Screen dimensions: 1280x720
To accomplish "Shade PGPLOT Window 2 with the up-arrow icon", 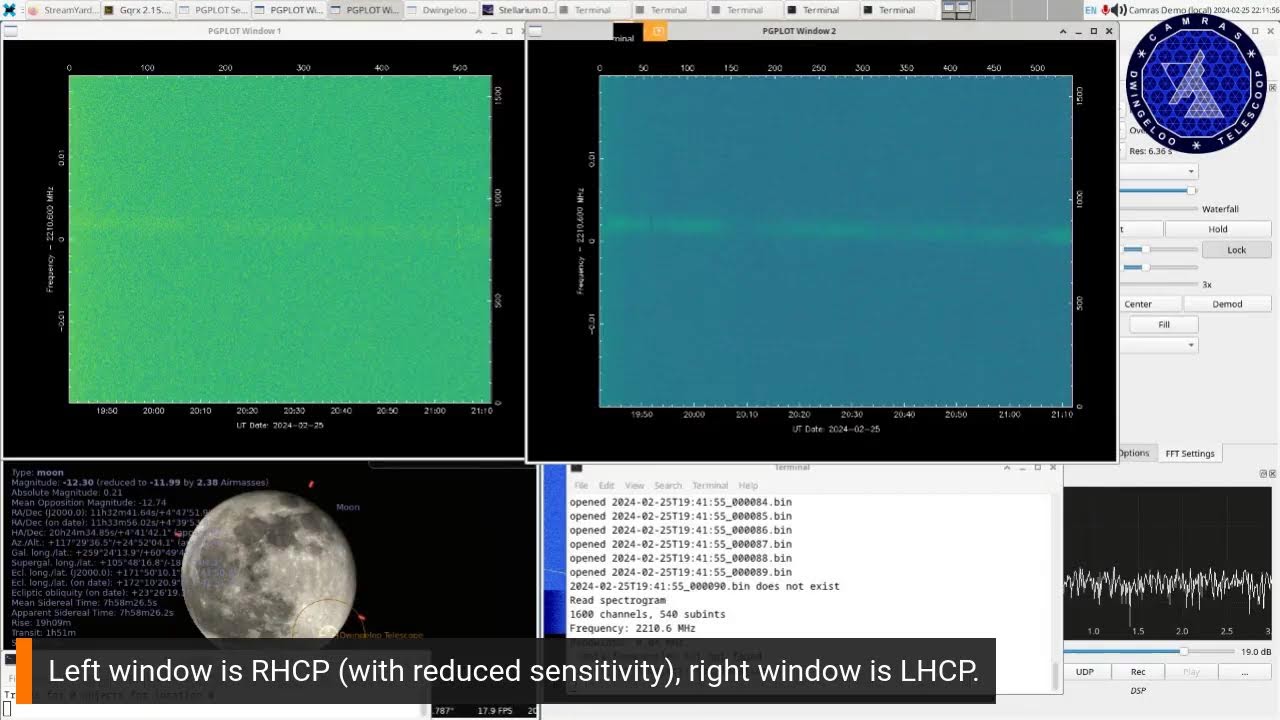I will (1064, 31).
